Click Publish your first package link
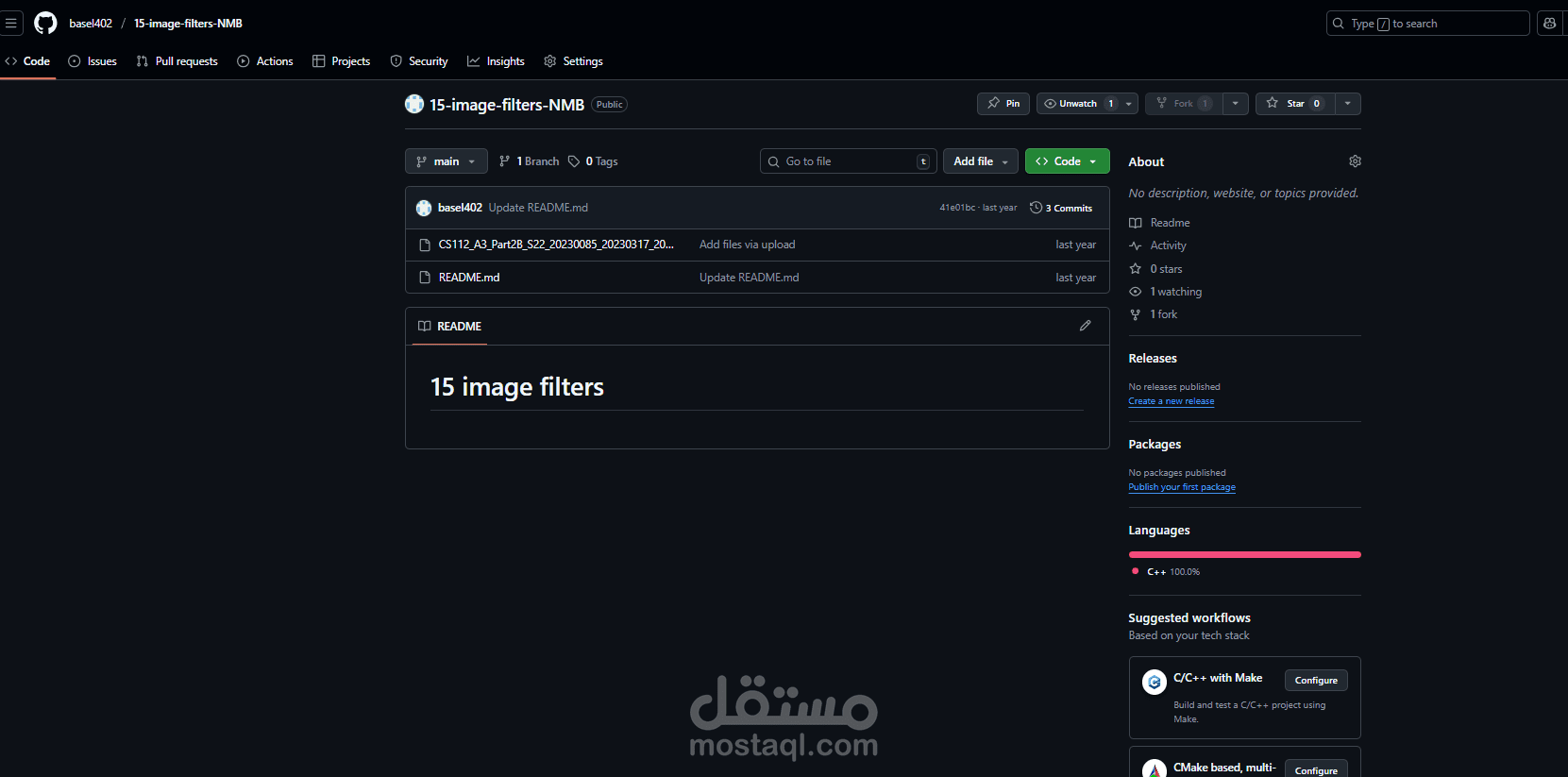Screen dimensions: 1568x777 click(1182, 487)
